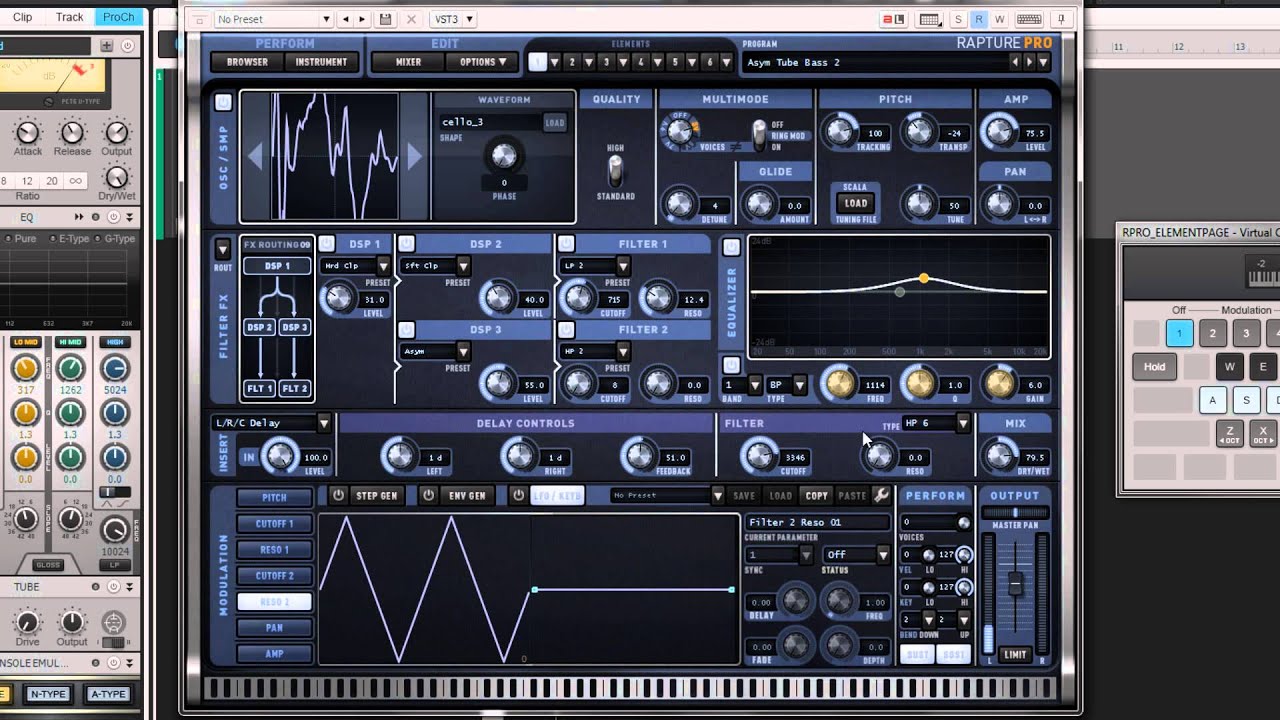Select the ProCh tab in inspector
1280x720 pixels.
tap(118, 17)
